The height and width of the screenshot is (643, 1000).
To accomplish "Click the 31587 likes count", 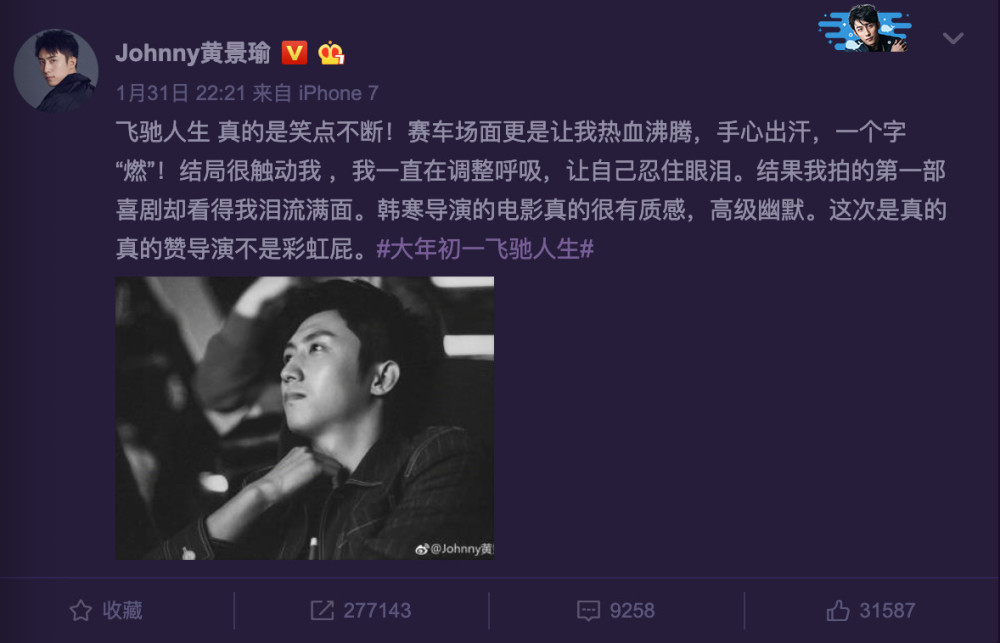I will (x=887, y=610).
